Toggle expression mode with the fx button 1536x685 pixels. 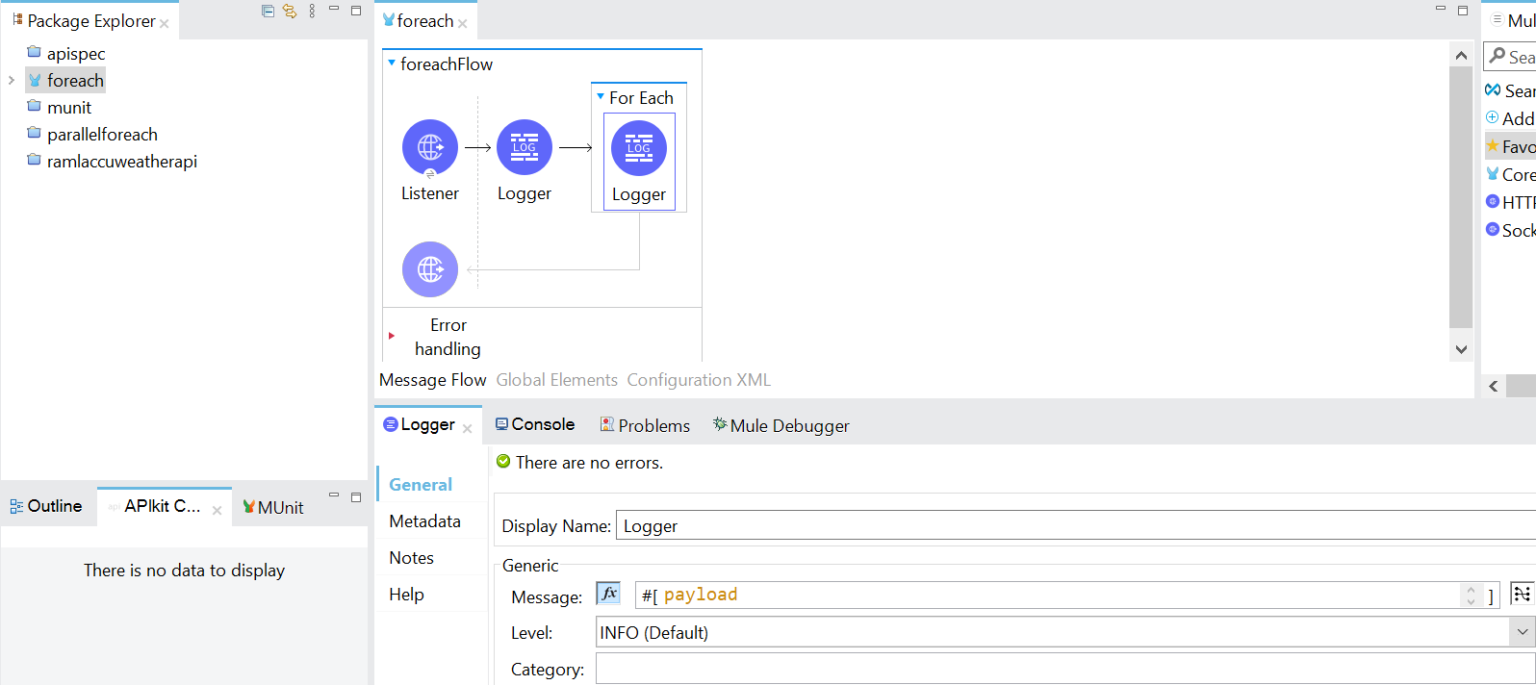608,592
